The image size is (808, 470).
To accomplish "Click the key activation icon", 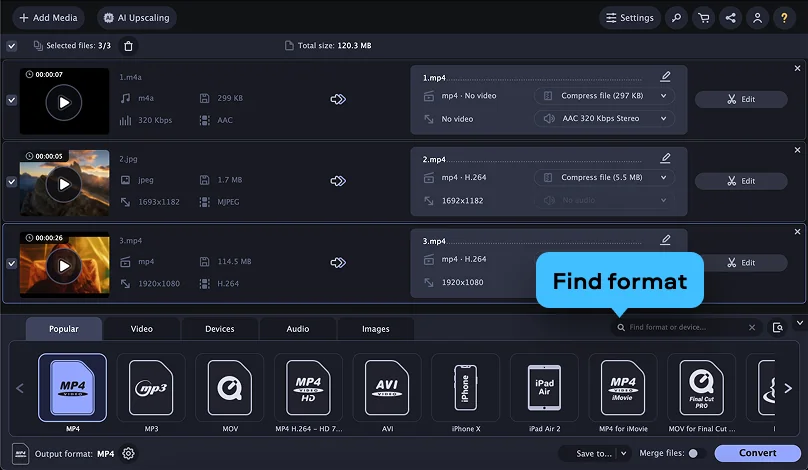I will click(x=676, y=18).
